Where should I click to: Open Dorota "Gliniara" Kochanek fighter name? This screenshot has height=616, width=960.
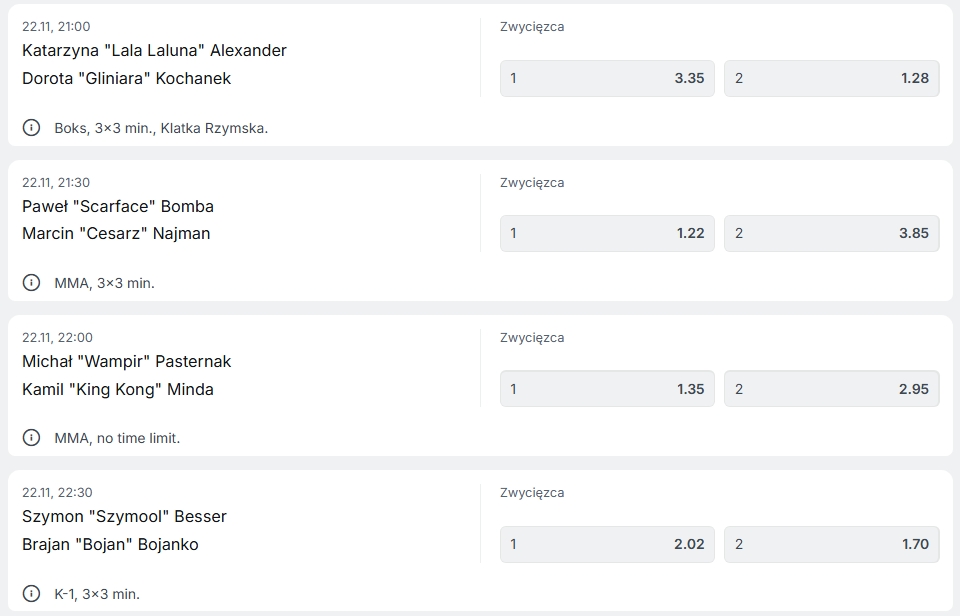[126, 78]
